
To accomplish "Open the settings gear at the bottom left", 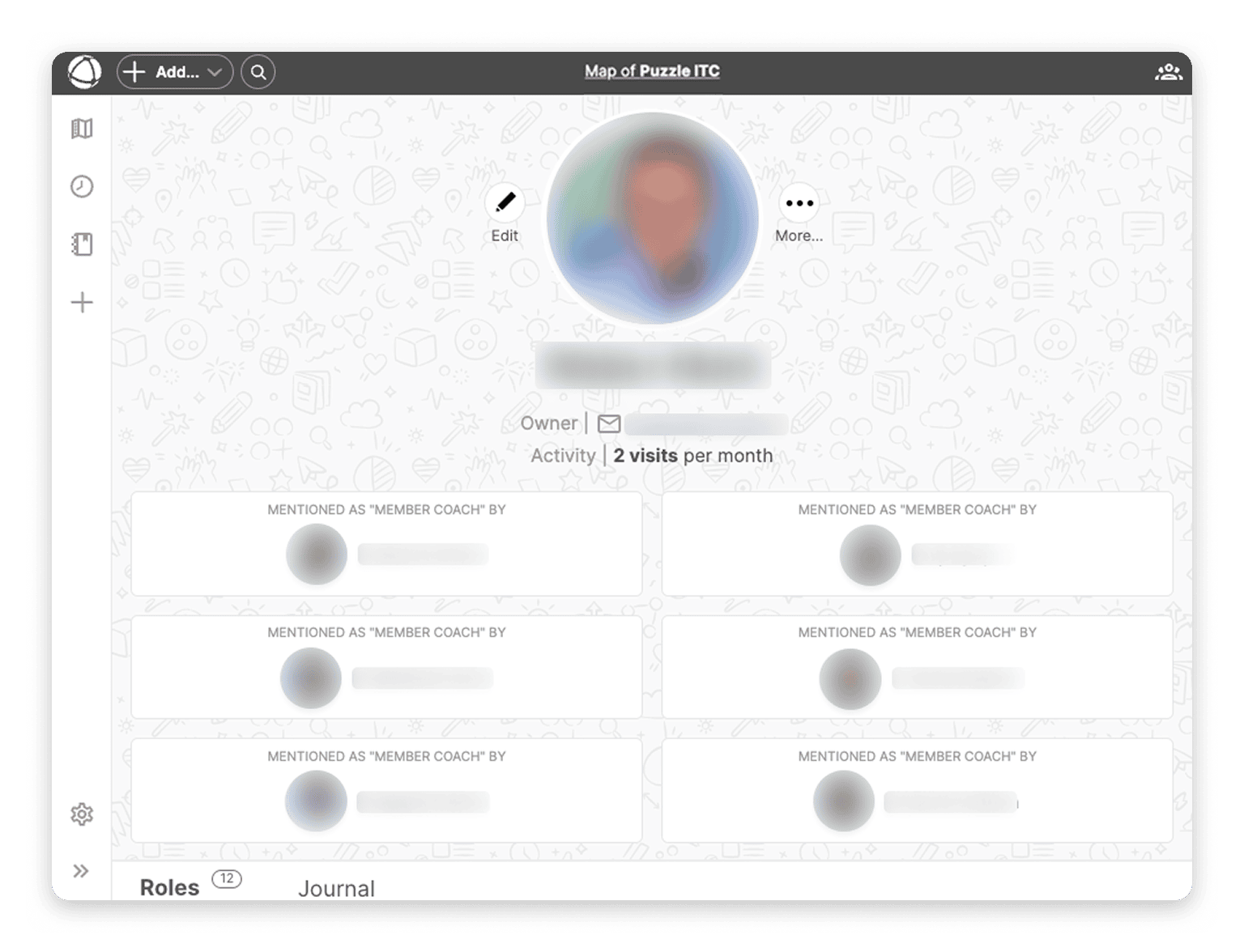I will 81,815.
